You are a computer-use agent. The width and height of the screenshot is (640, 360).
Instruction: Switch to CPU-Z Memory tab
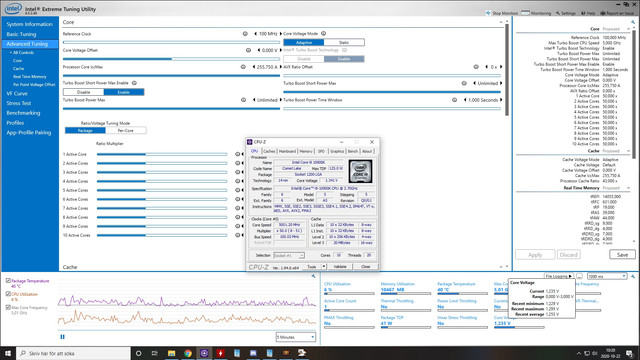click(306, 151)
